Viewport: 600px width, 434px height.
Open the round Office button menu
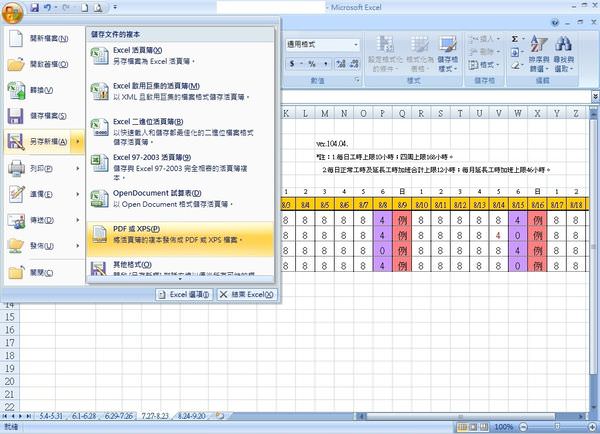(x=13, y=13)
